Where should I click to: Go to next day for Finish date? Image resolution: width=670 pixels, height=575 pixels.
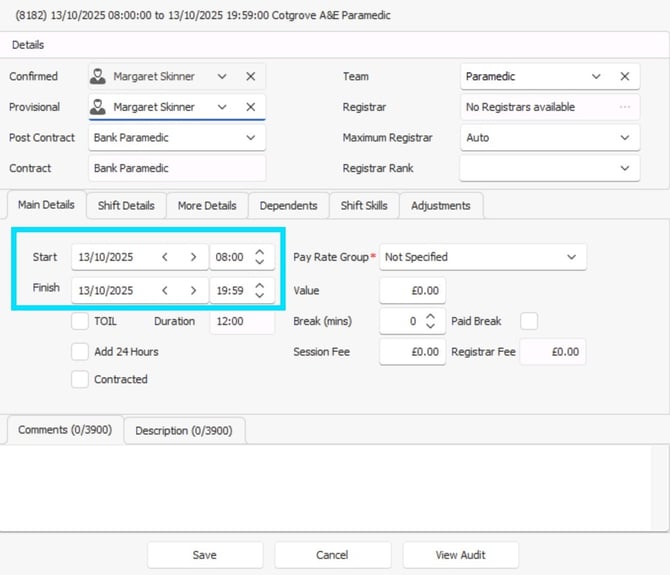click(193, 290)
